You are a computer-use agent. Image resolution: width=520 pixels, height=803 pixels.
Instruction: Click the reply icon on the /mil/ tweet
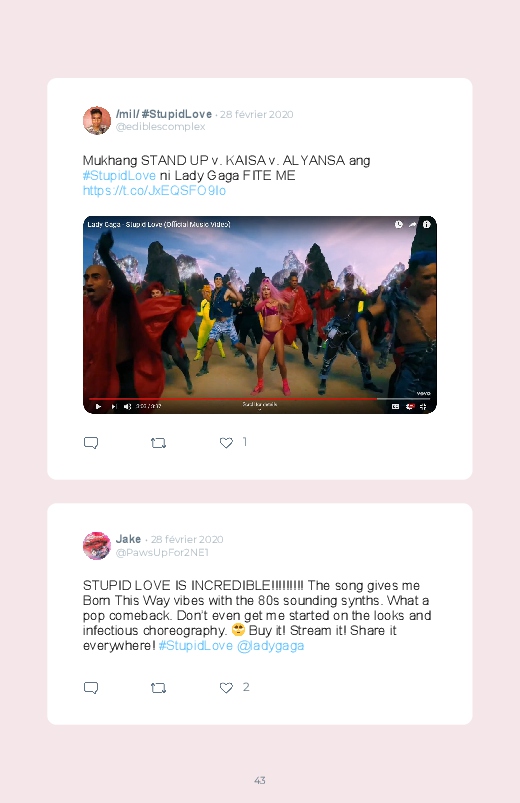pyautogui.click(x=91, y=442)
